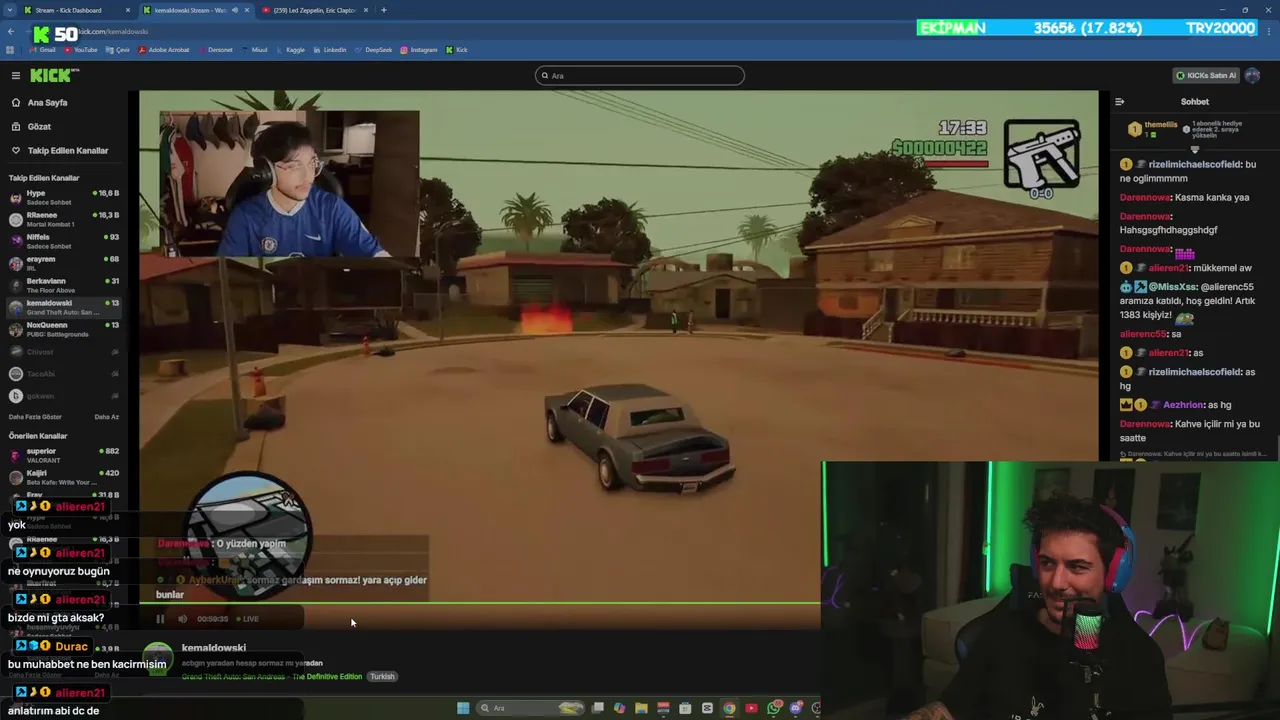Open the Dersonet bookmark

pos(215,50)
